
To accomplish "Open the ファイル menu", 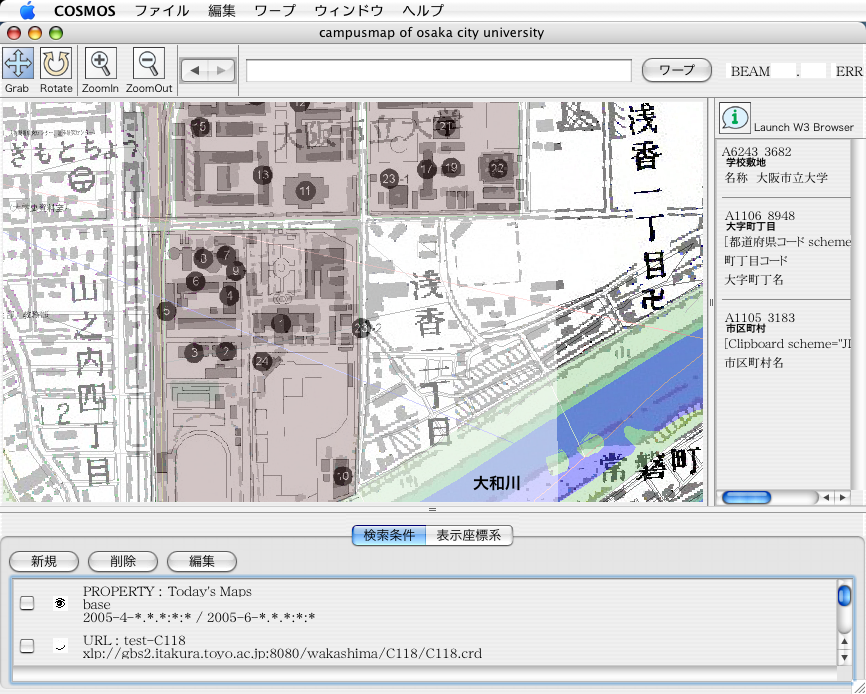I will pyautogui.click(x=162, y=11).
